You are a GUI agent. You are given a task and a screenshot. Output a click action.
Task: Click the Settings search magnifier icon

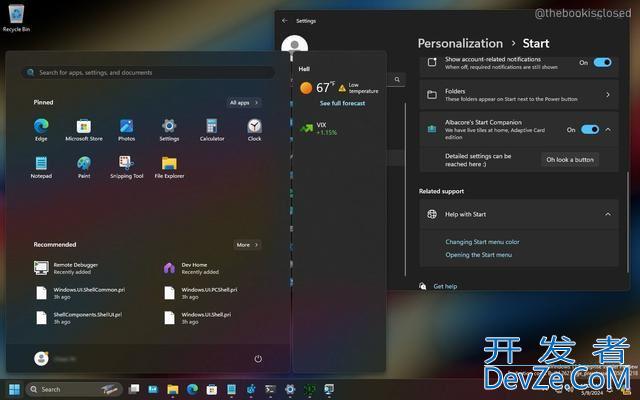[397, 80]
